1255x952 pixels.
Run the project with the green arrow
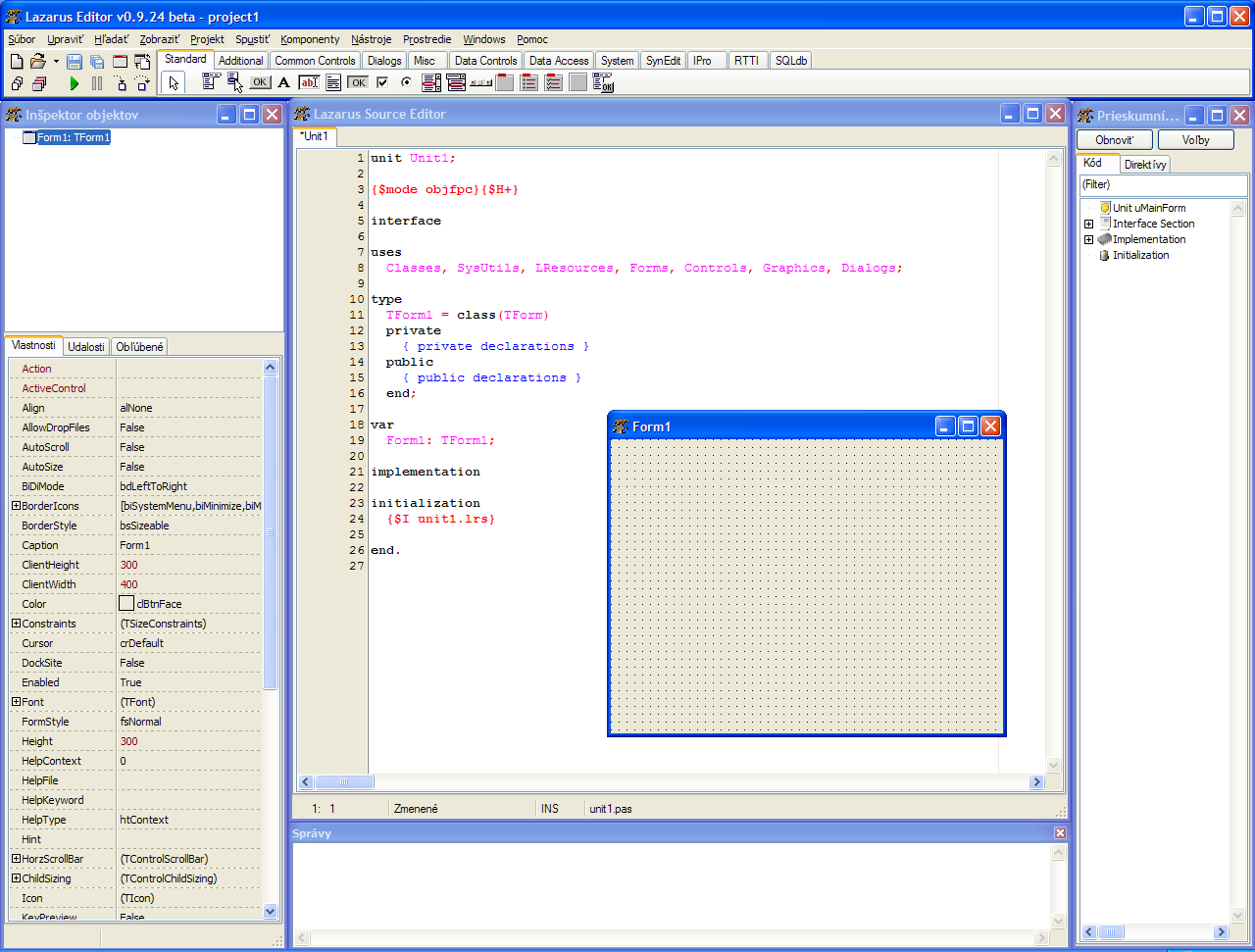[75, 83]
